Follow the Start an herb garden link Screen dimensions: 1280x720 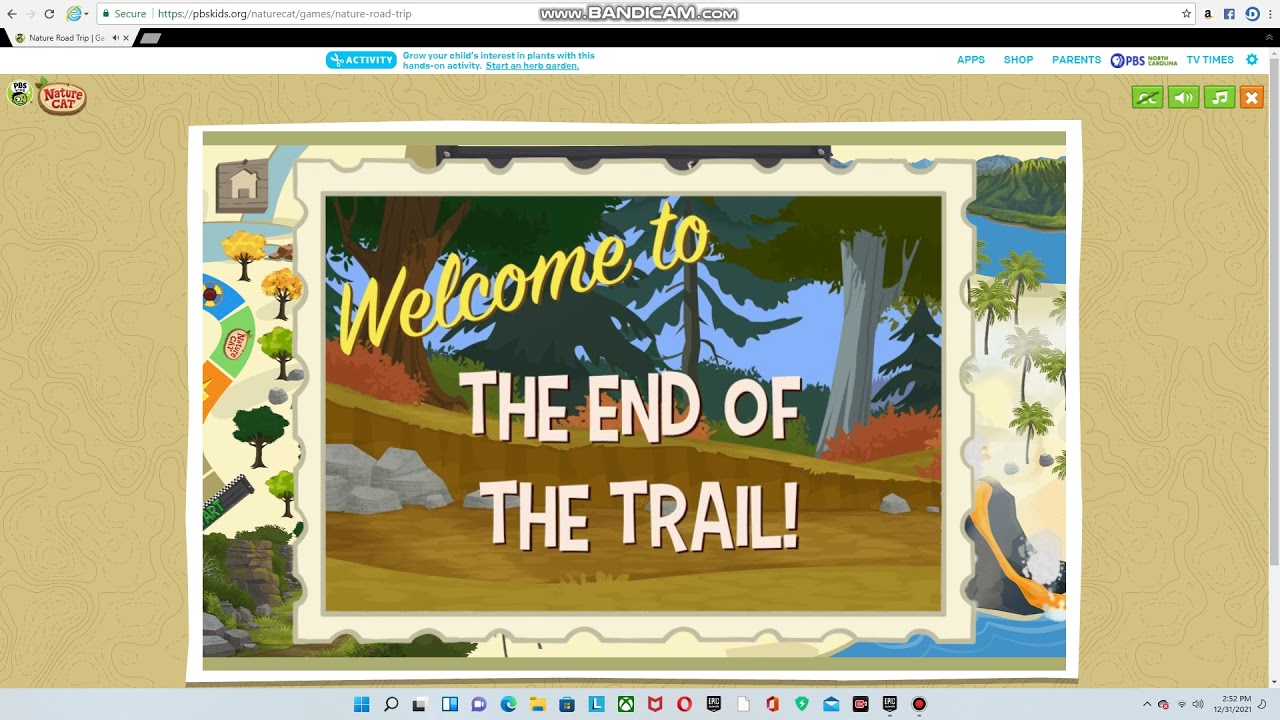tap(532, 66)
